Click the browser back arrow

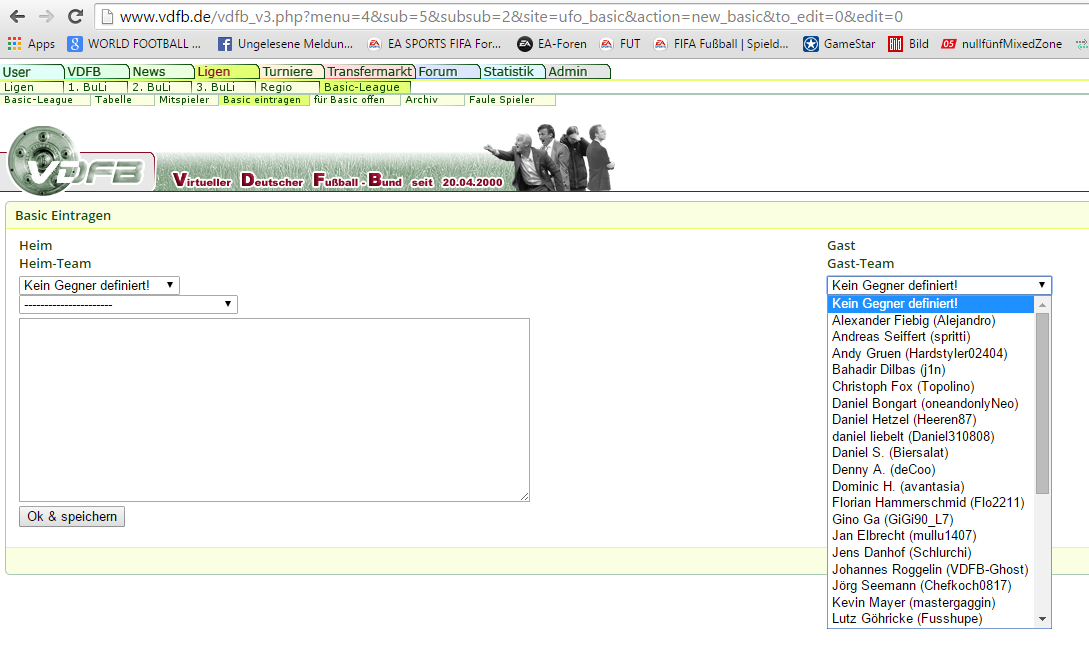pyautogui.click(x=17, y=17)
